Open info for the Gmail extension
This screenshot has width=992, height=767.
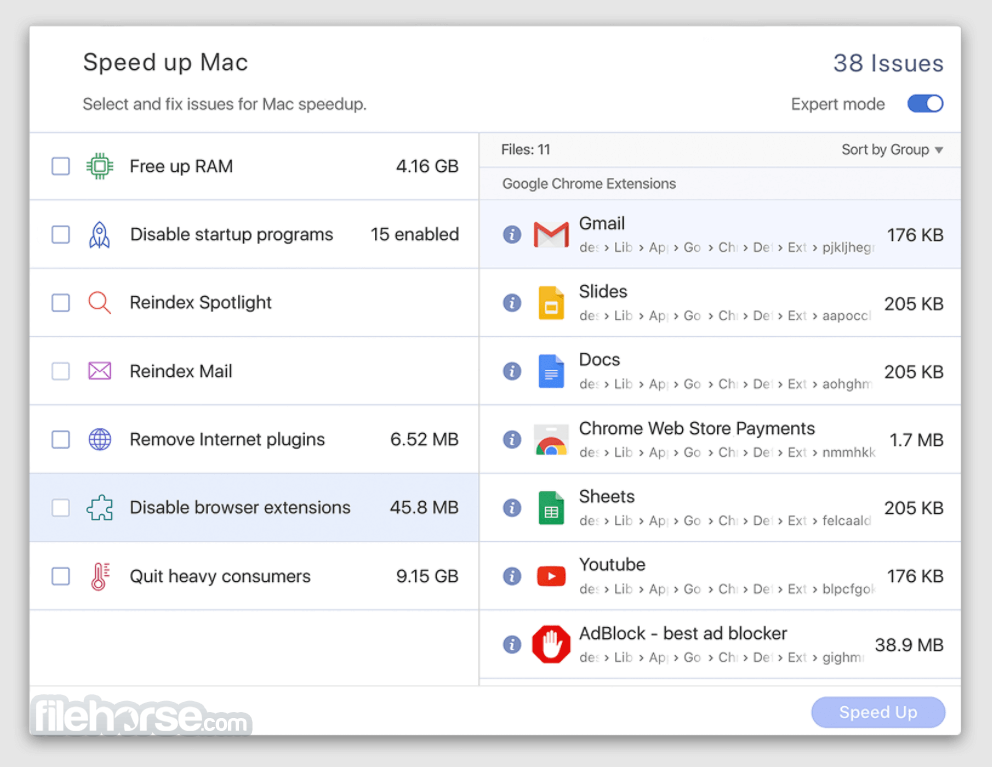click(x=512, y=235)
